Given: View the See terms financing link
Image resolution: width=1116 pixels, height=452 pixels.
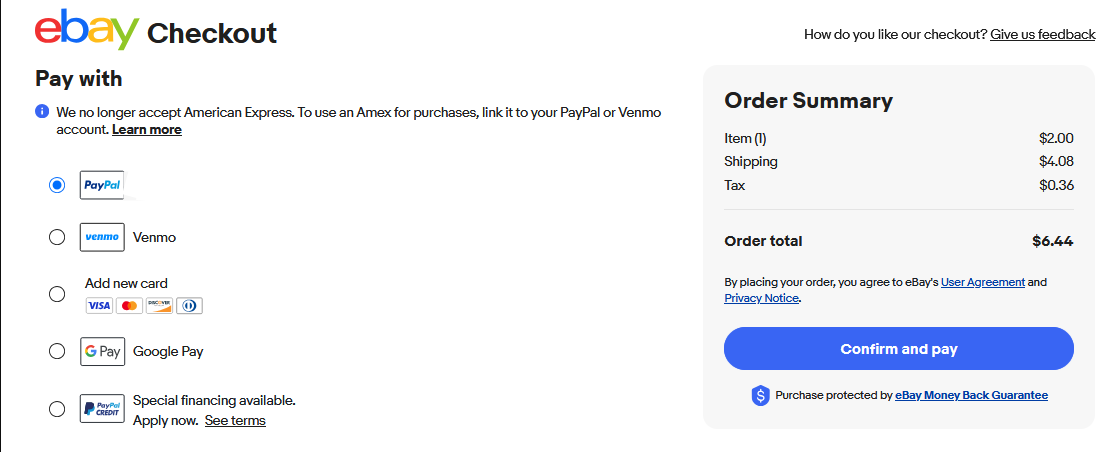Looking at the screenshot, I should point(235,420).
